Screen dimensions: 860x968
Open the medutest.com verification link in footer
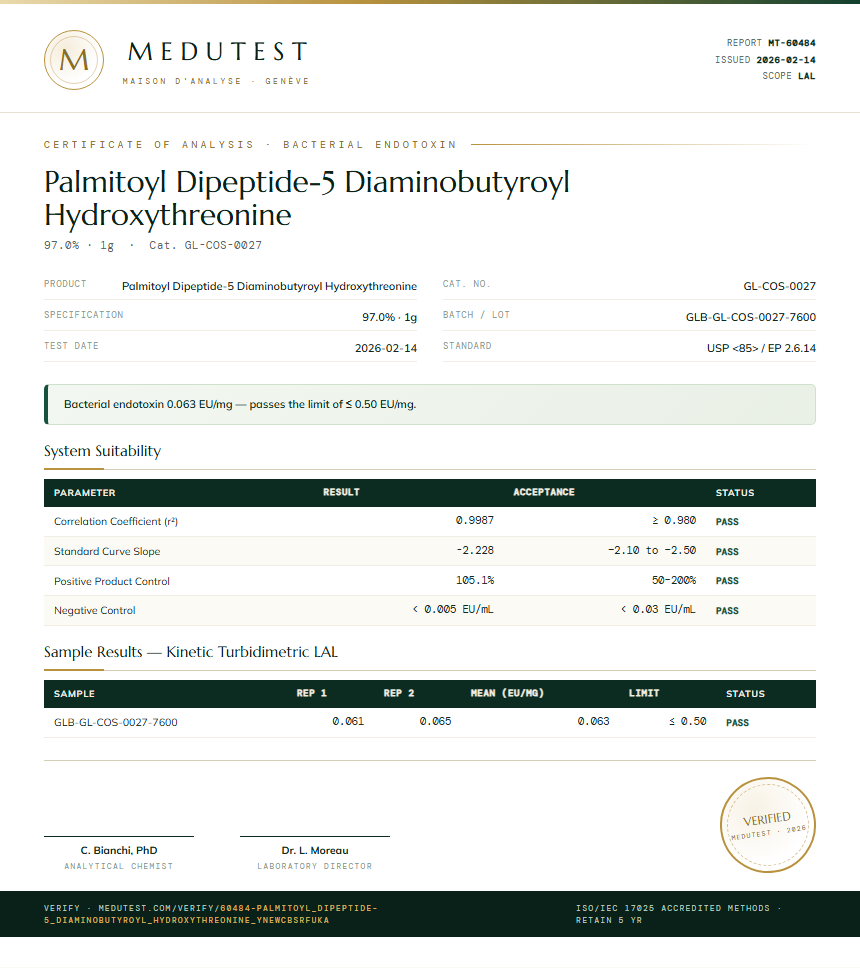tap(211, 914)
